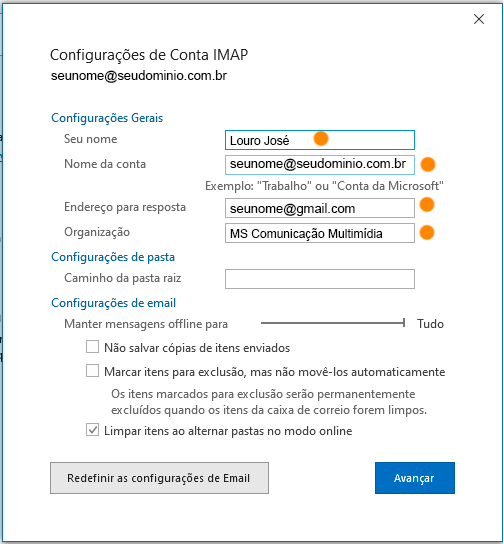Click the orange dot beside Nome da conta

click(x=428, y=164)
